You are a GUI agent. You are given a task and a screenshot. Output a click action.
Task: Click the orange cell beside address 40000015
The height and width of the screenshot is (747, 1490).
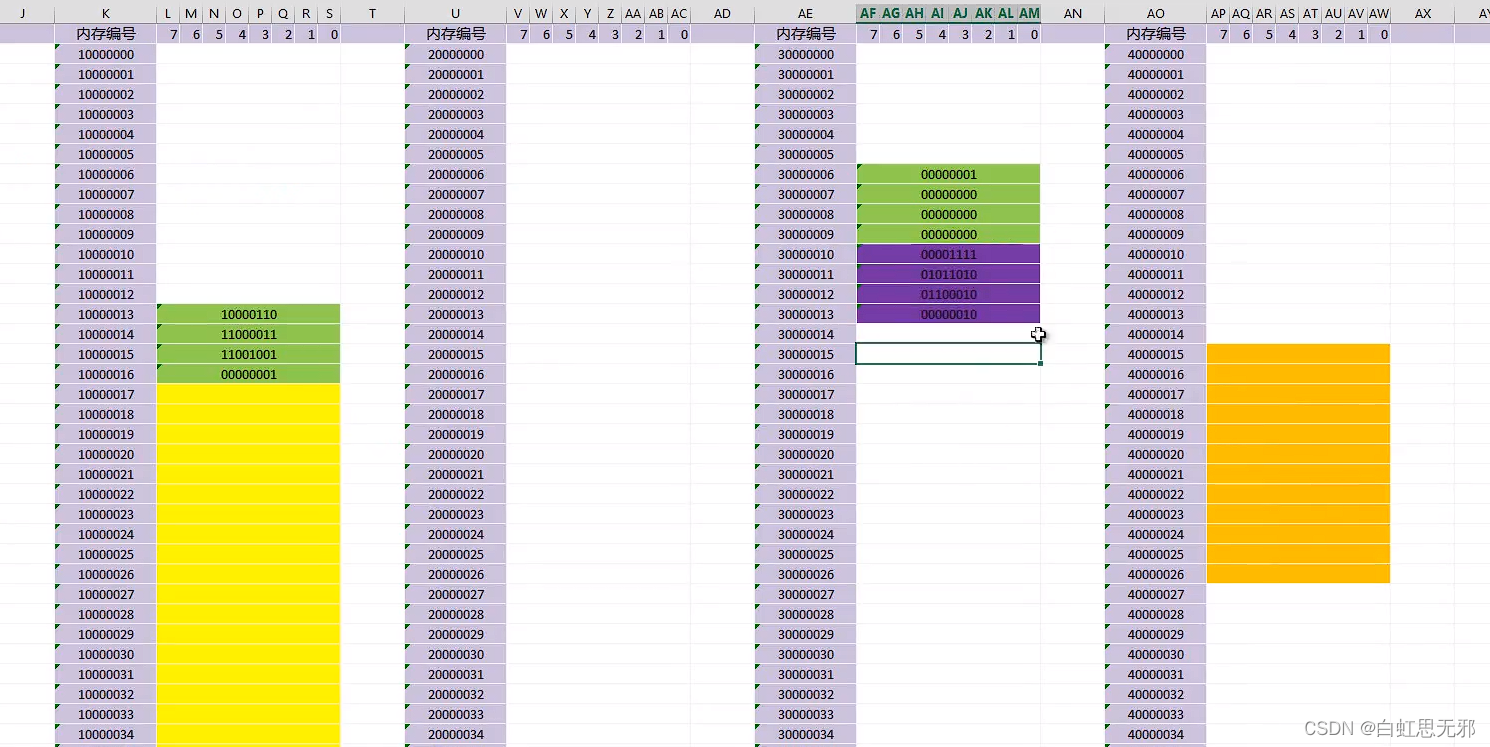click(1299, 354)
